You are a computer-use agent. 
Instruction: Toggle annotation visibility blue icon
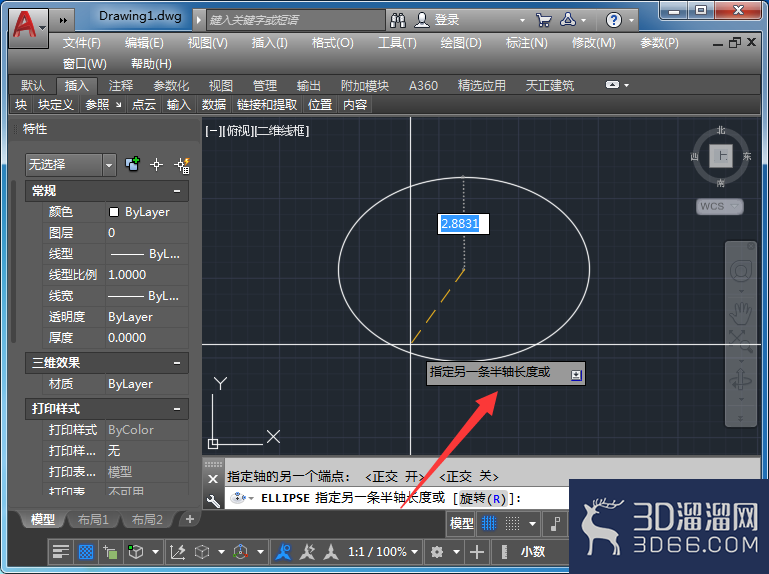(x=283, y=552)
